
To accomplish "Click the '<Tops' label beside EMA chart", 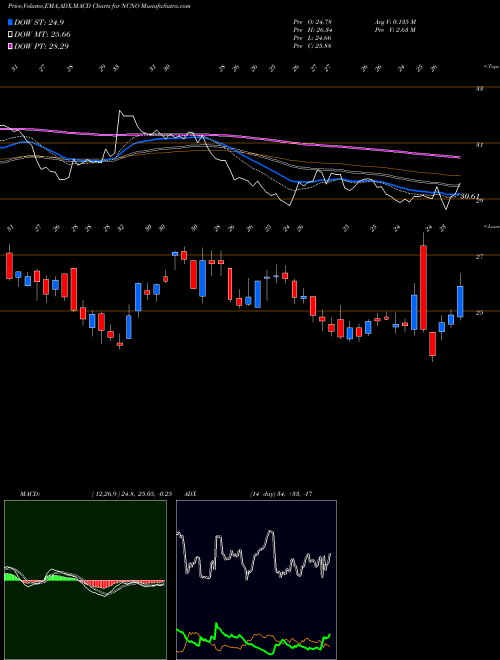I will (x=492, y=67).
